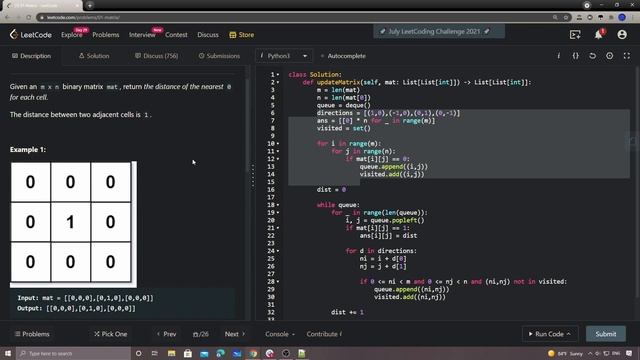Click the problem set counter /26
The width and height of the screenshot is (640, 360).
[200, 334]
